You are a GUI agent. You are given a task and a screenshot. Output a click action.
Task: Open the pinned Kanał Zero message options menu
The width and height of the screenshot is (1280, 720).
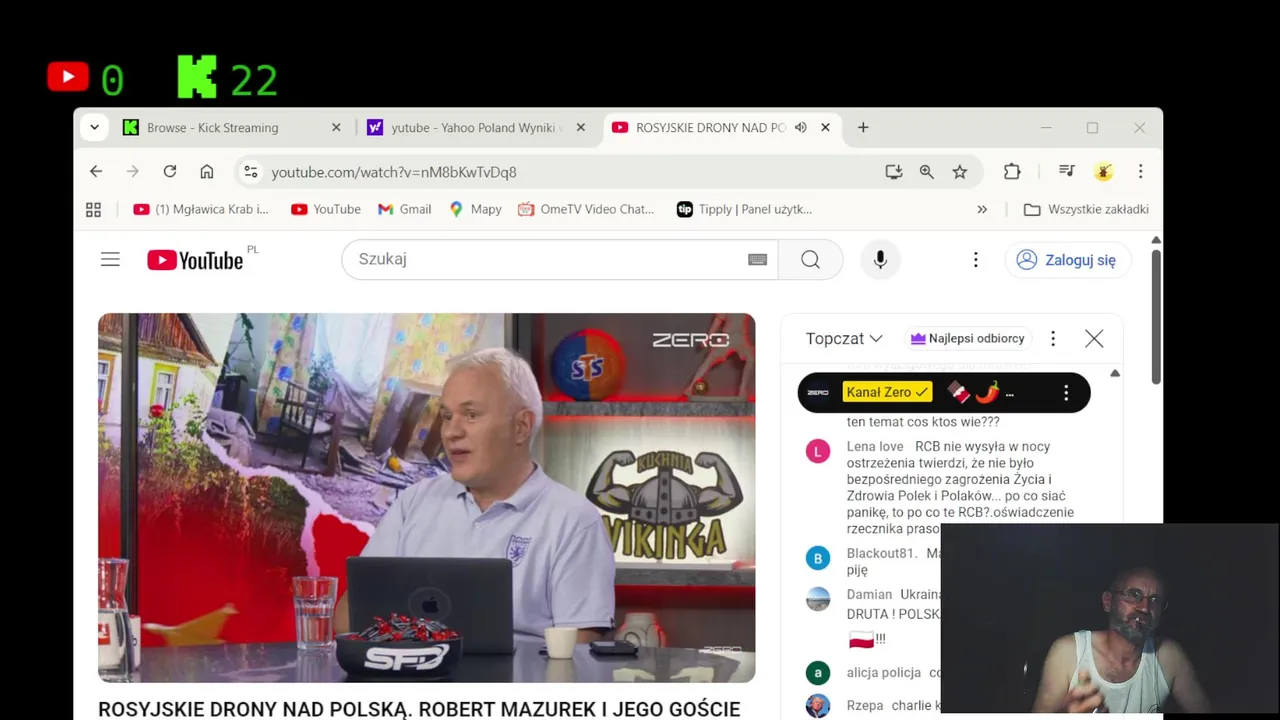(1066, 393)
